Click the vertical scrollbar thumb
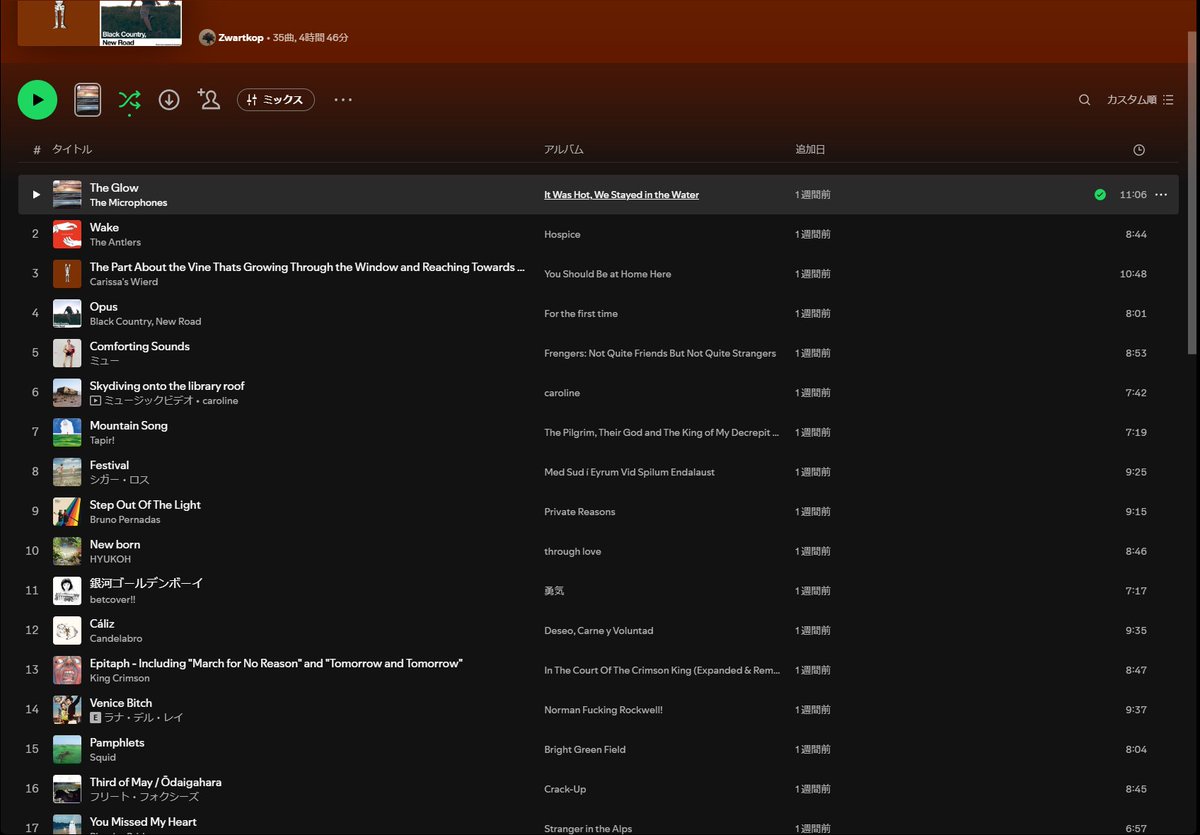1200x835 pixels. (x=1190, y=192)
